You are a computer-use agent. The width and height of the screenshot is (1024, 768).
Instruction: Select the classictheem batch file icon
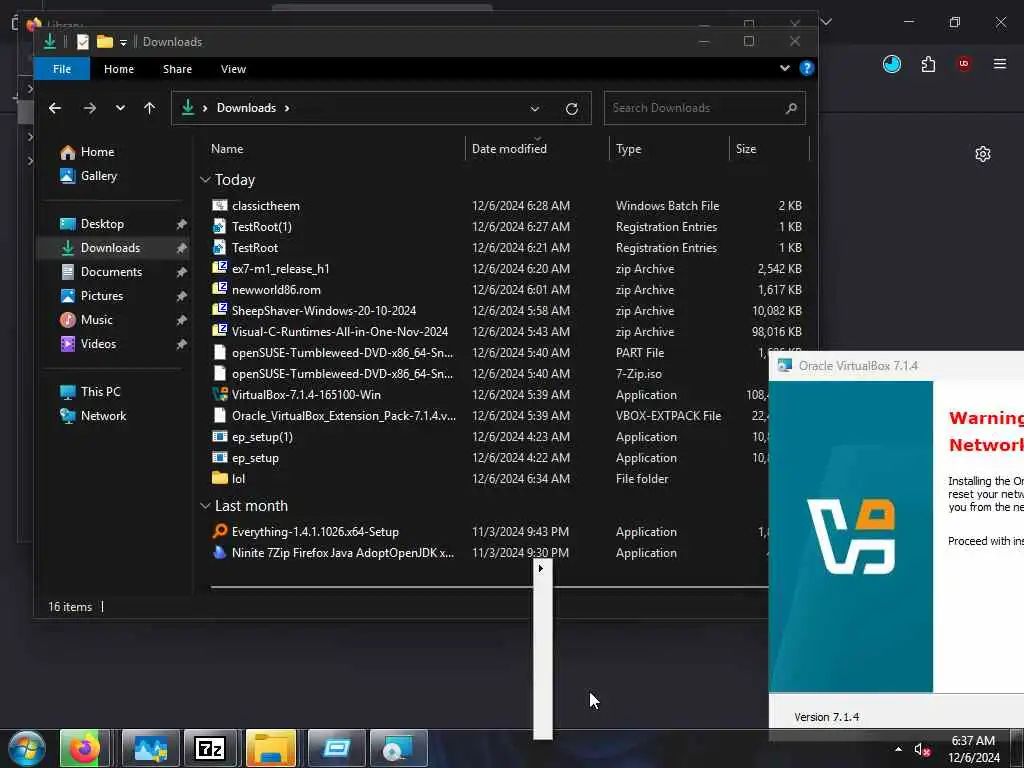[x=220, y=206]
